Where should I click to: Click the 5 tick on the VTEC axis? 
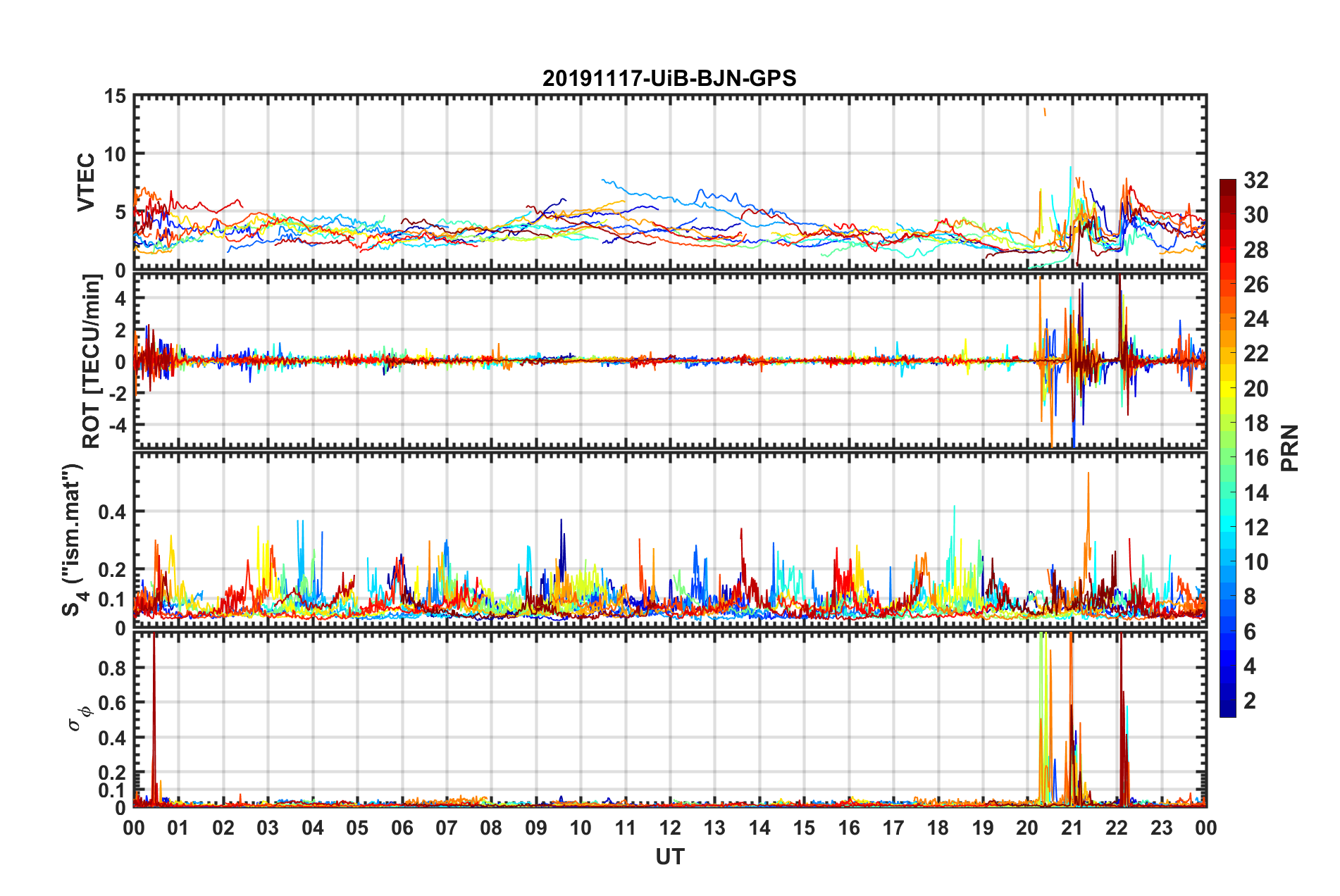pyautogui.click(x=120, y=212)
